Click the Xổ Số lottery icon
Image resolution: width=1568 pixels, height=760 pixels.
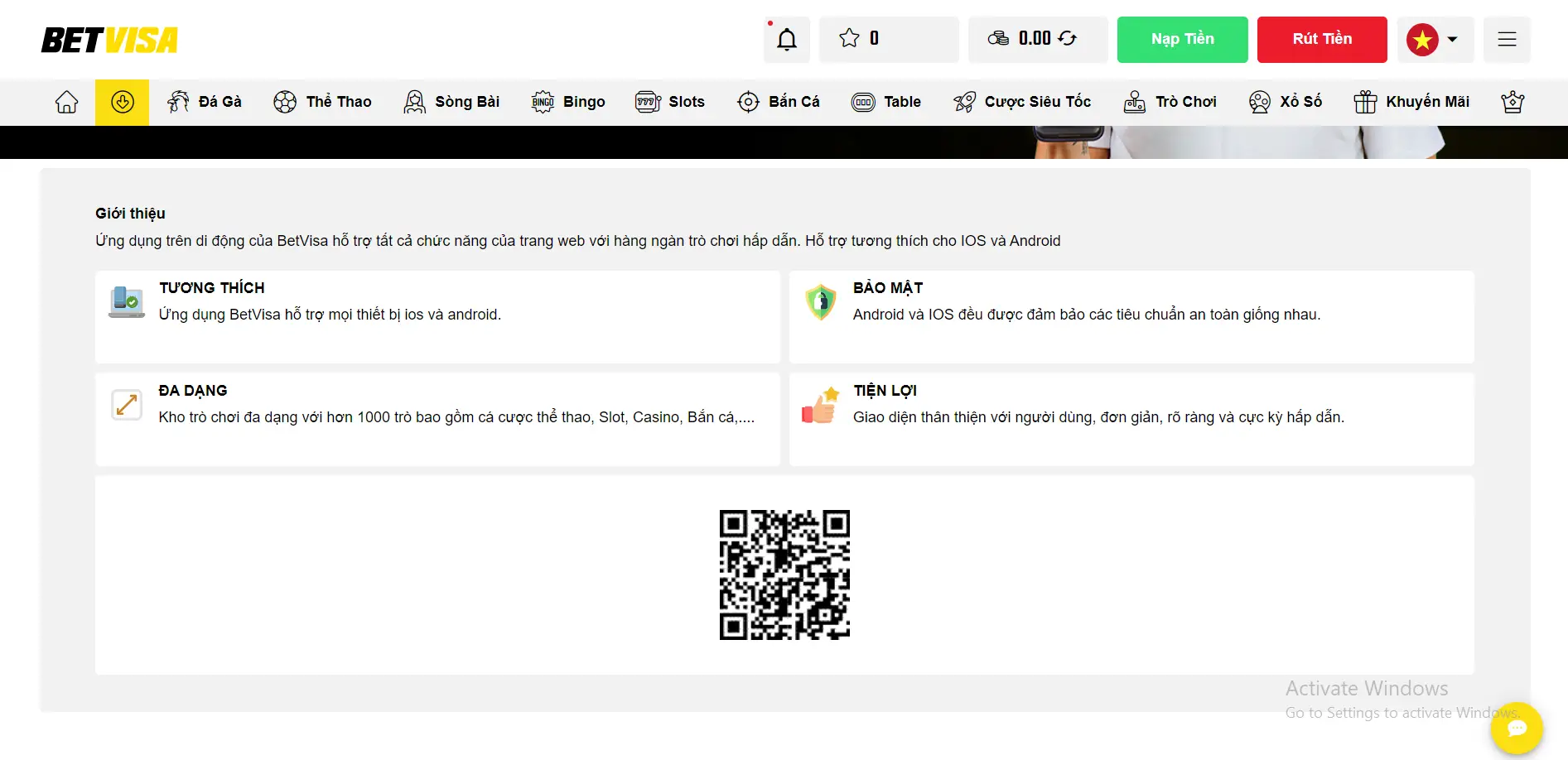(x=1260, y=101)
